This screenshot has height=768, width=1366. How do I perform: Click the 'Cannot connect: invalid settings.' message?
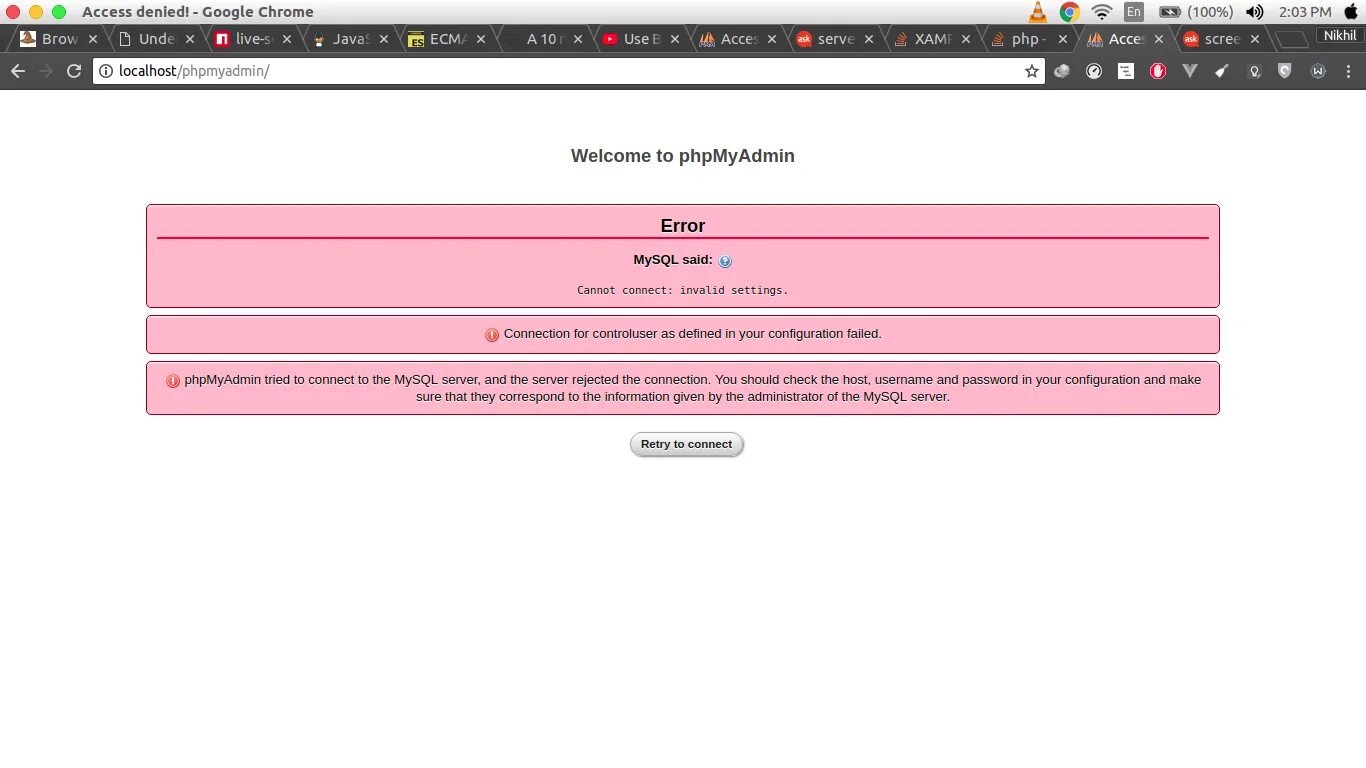[x=683, y=290]
